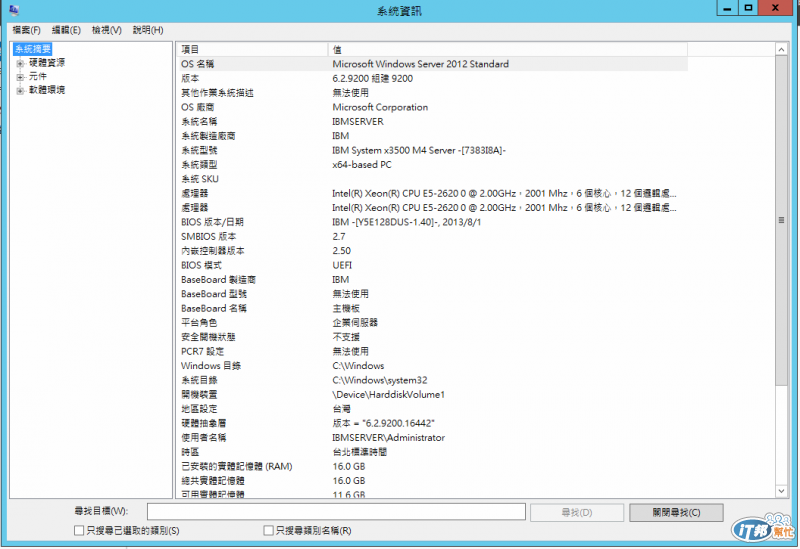Click the vertical scrollbar thumb
The height and width of the screenshot is (549, 800).
(x=781, y=220)
